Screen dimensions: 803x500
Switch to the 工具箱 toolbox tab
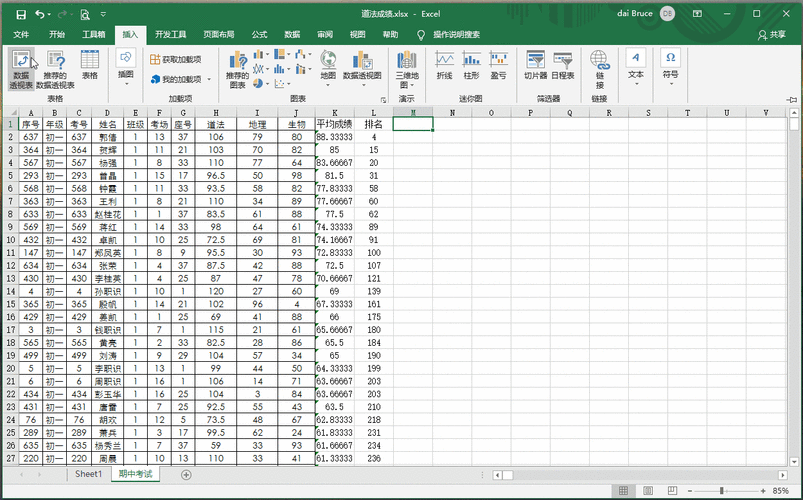[94, 34]
